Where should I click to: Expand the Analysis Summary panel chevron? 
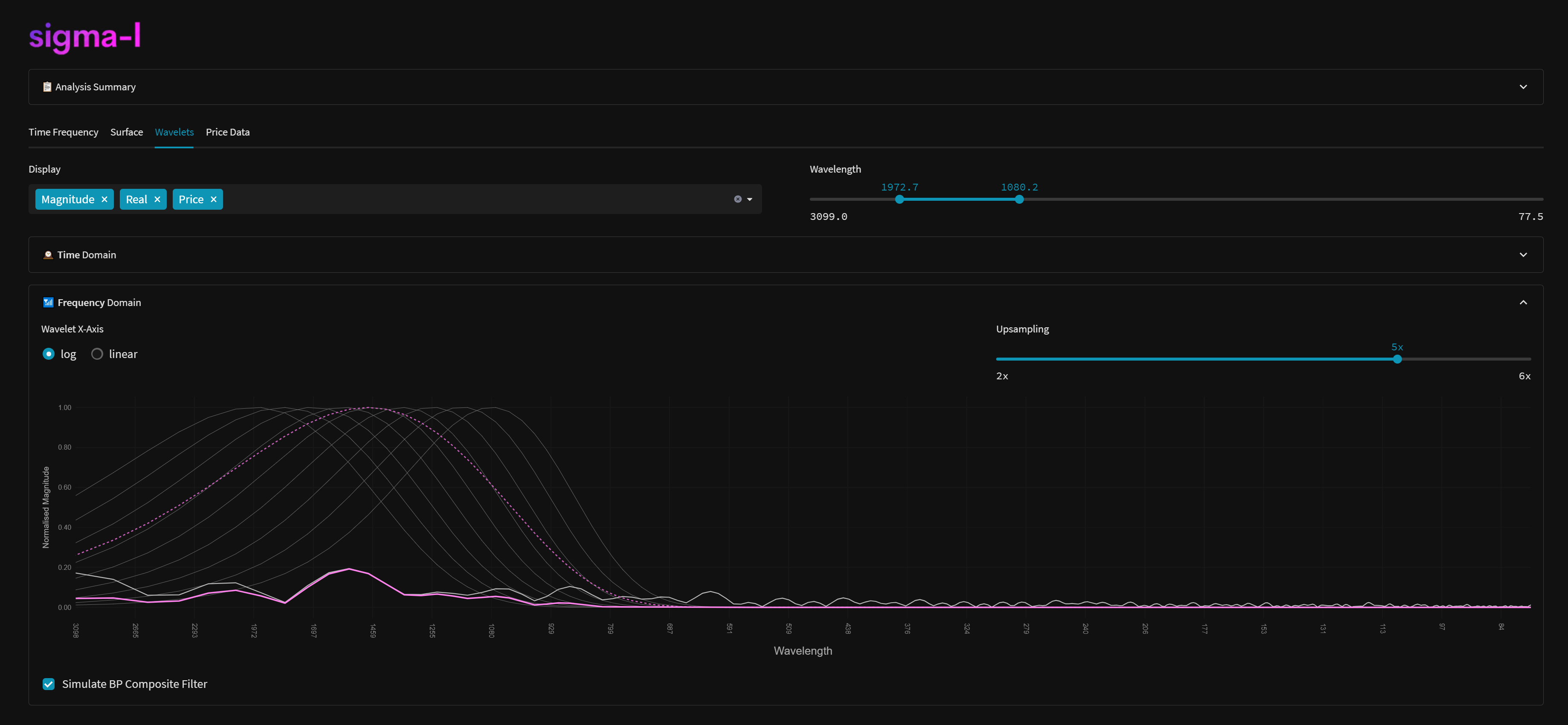(x=1523, y=87)
